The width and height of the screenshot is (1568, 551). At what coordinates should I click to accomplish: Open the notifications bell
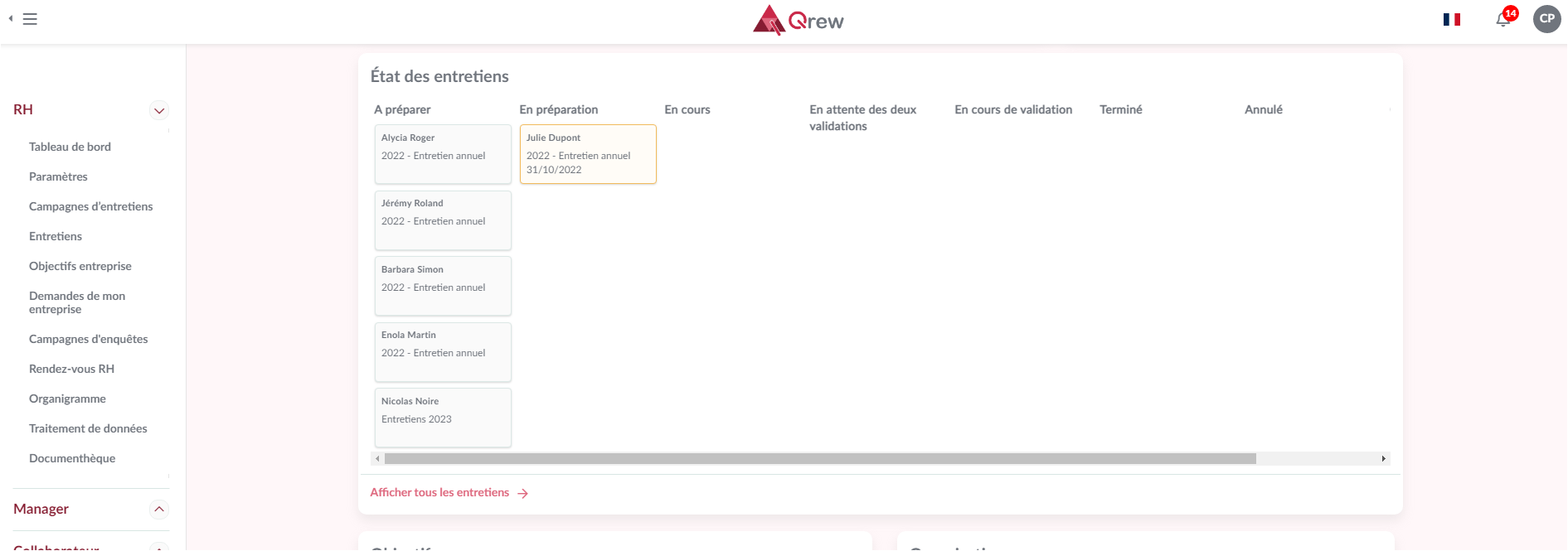pyautogui.click(x=1502, y=20)
